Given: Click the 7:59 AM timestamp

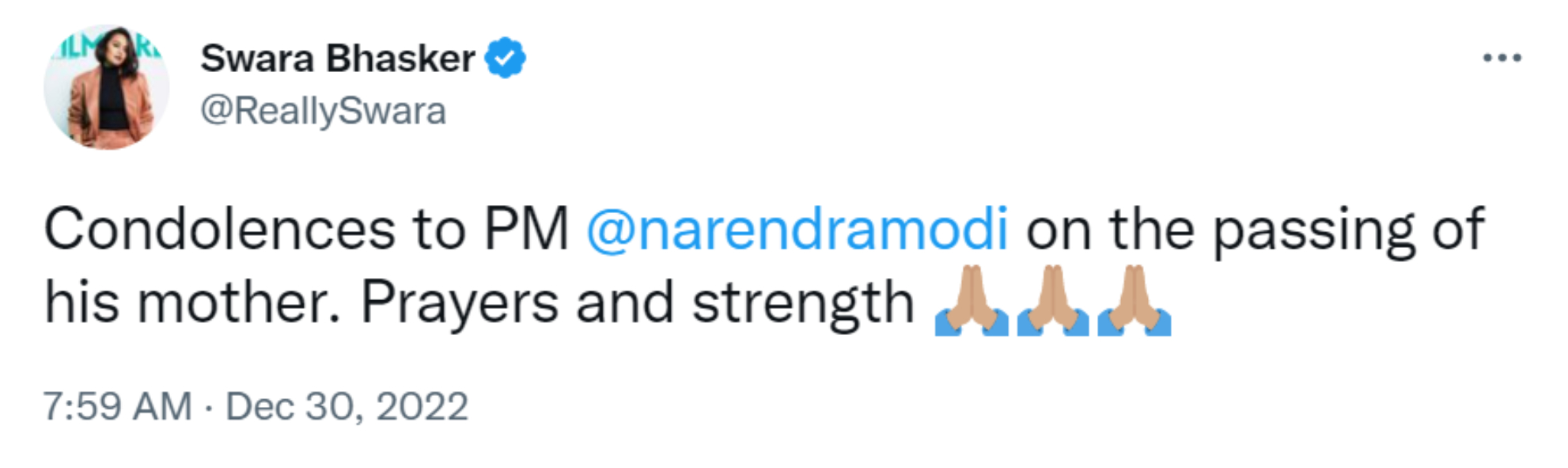Looking at the screenshot, I should click(117, 406).
